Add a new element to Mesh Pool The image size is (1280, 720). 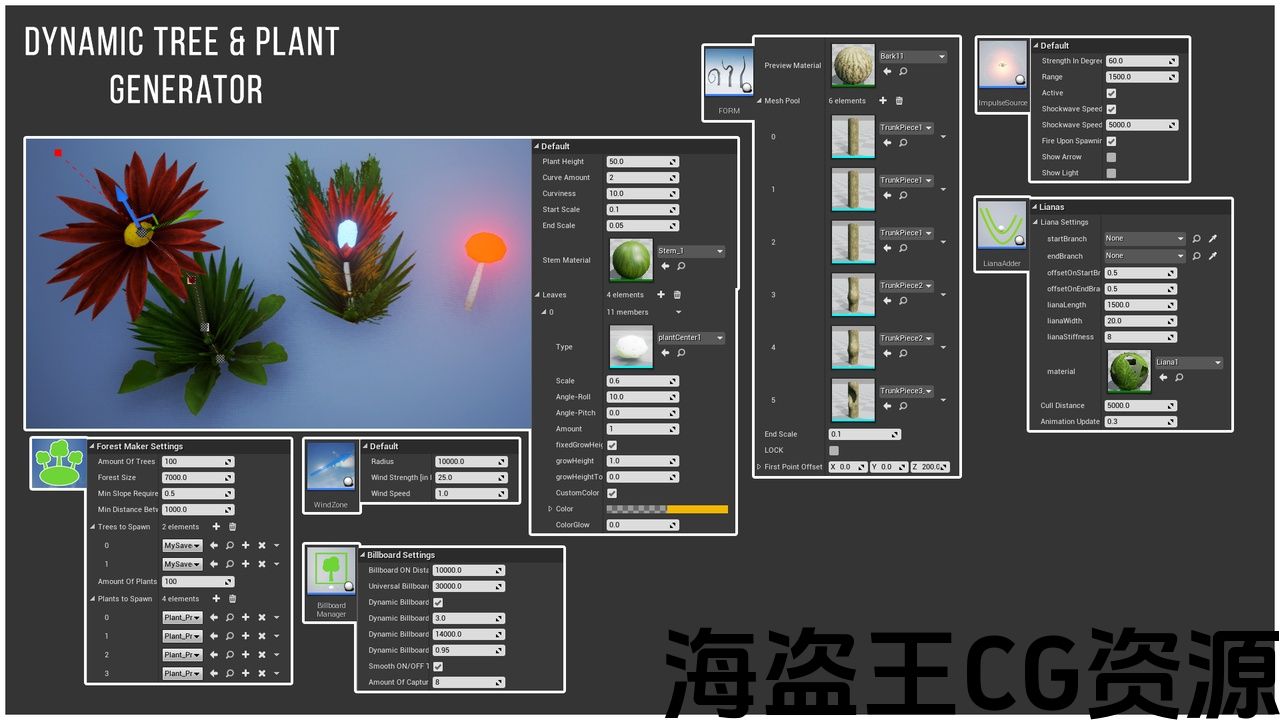882,101
